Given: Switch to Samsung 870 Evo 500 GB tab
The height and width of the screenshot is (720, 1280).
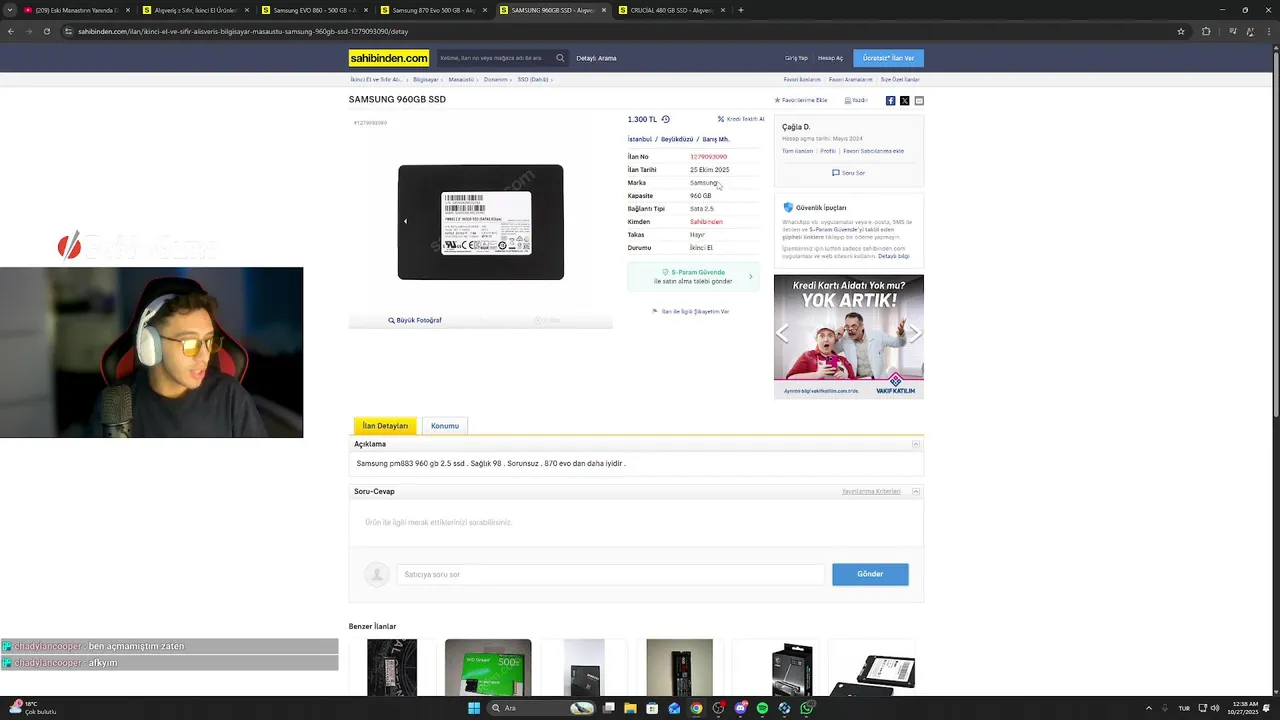Looking at the screenshot, I should (433, 10).
